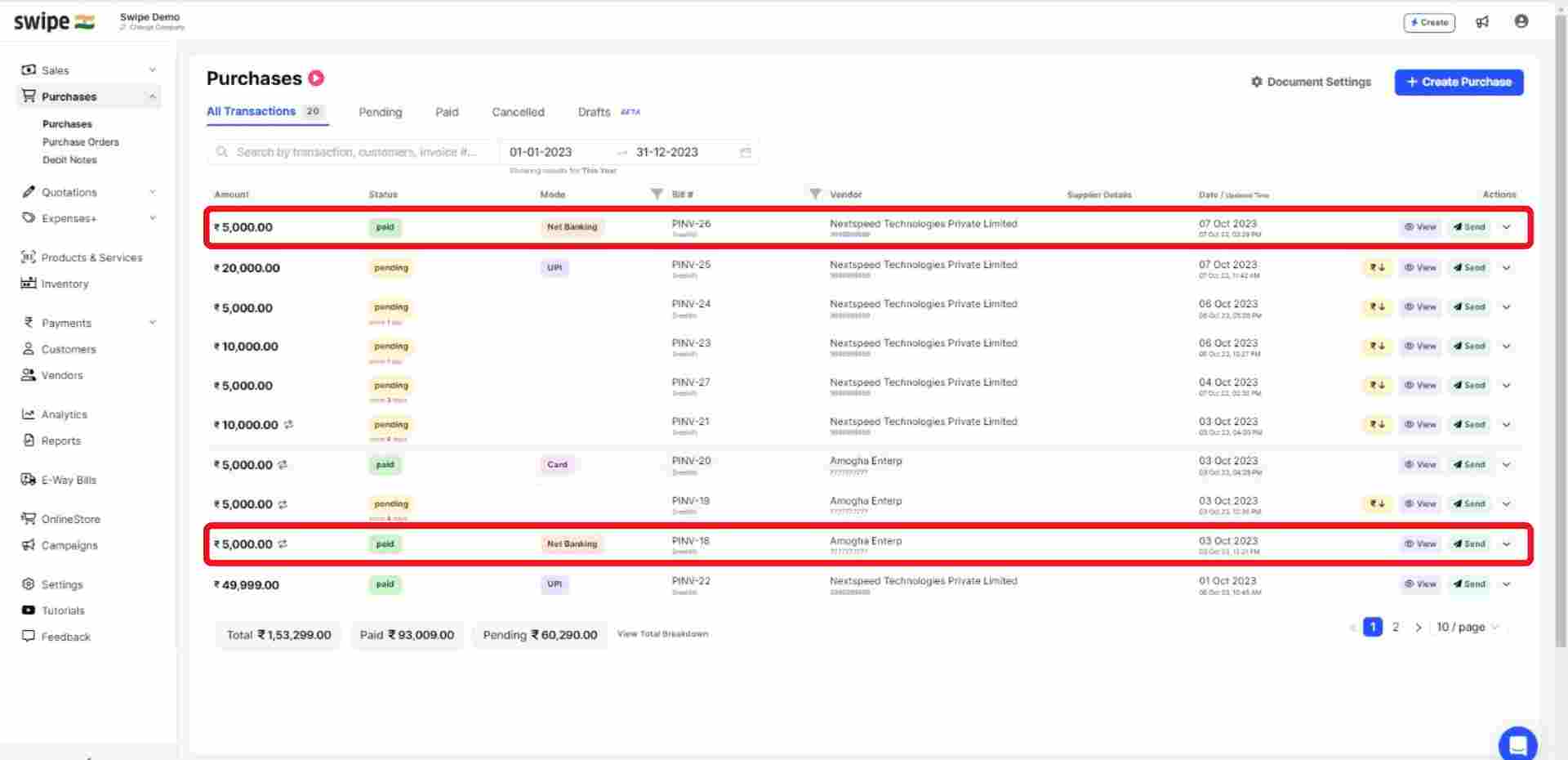Expand actions dropdown for PINV-22
Image resolution: width=1568 pixels, height=760 pixels.
pyautogui.click(x=1507, y=584)
